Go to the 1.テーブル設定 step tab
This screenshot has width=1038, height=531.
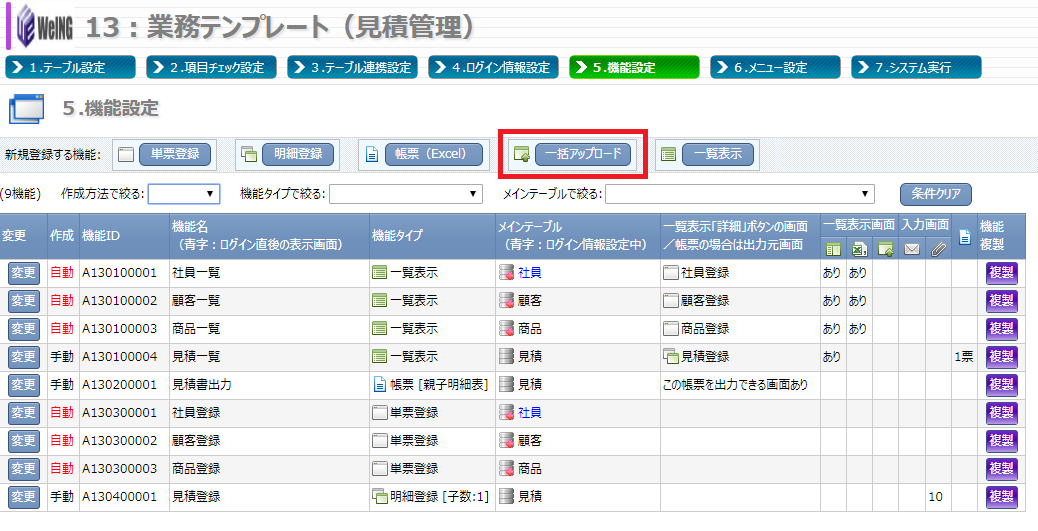(71, 67)
